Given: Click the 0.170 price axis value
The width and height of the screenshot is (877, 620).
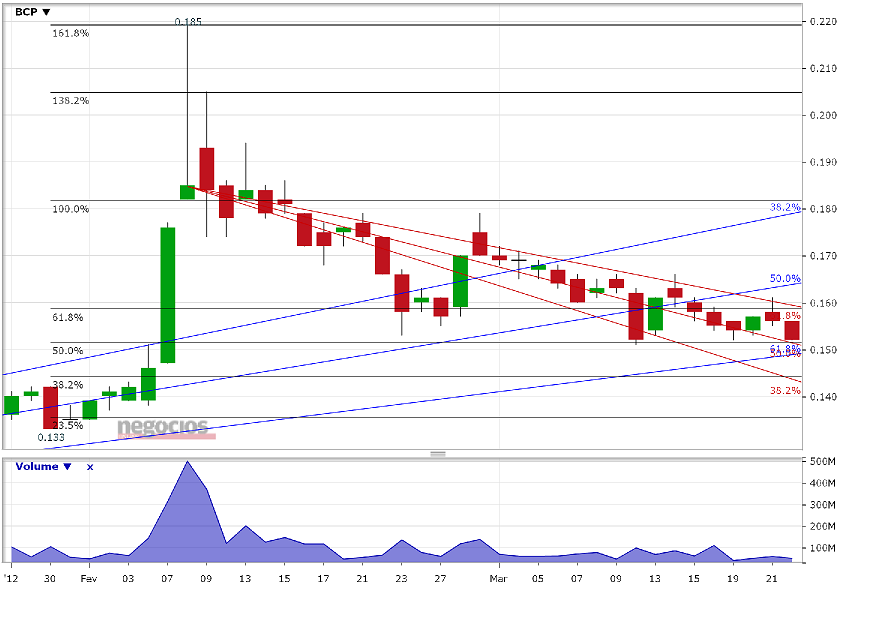Looking at the screenshot, I should (823, 256).
